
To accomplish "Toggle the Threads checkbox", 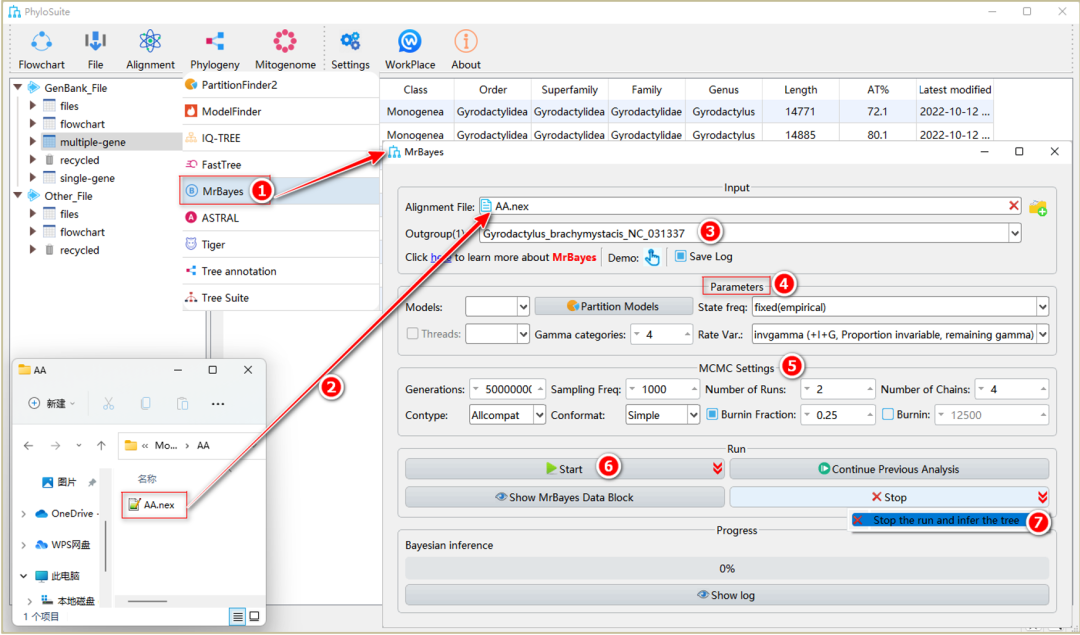I will pos(413,334).
